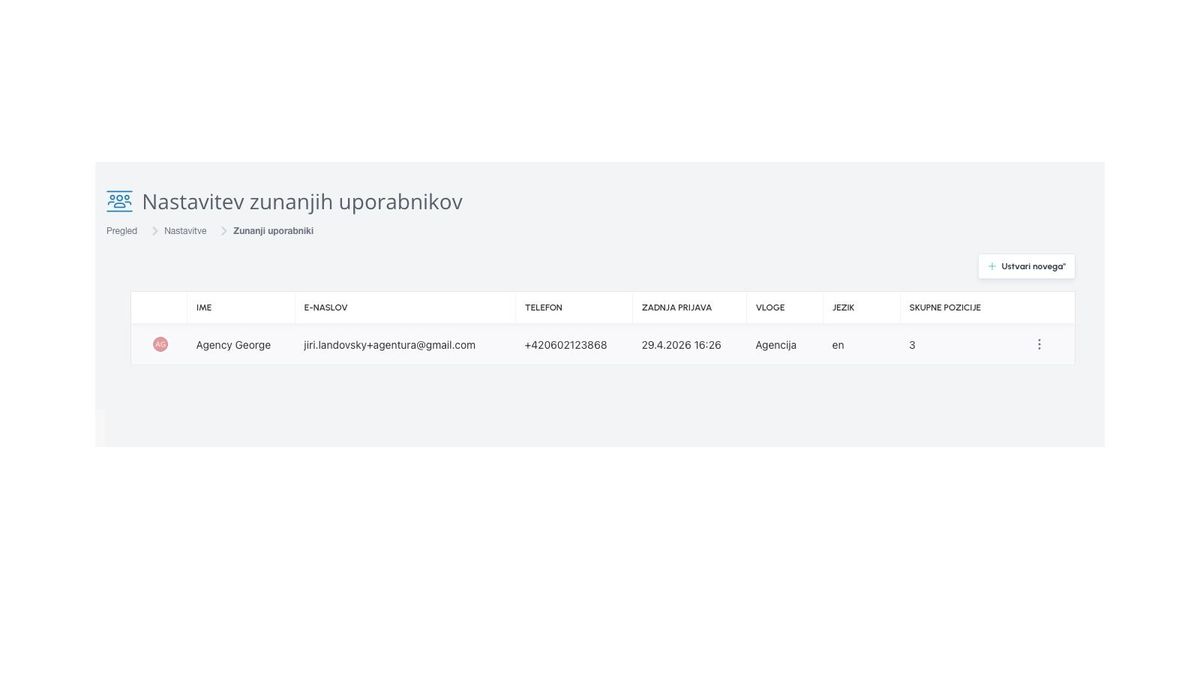The width and height of the screenshot is (1200, 675).
Task: Sort by the IME column header
Action: point(204,308)
